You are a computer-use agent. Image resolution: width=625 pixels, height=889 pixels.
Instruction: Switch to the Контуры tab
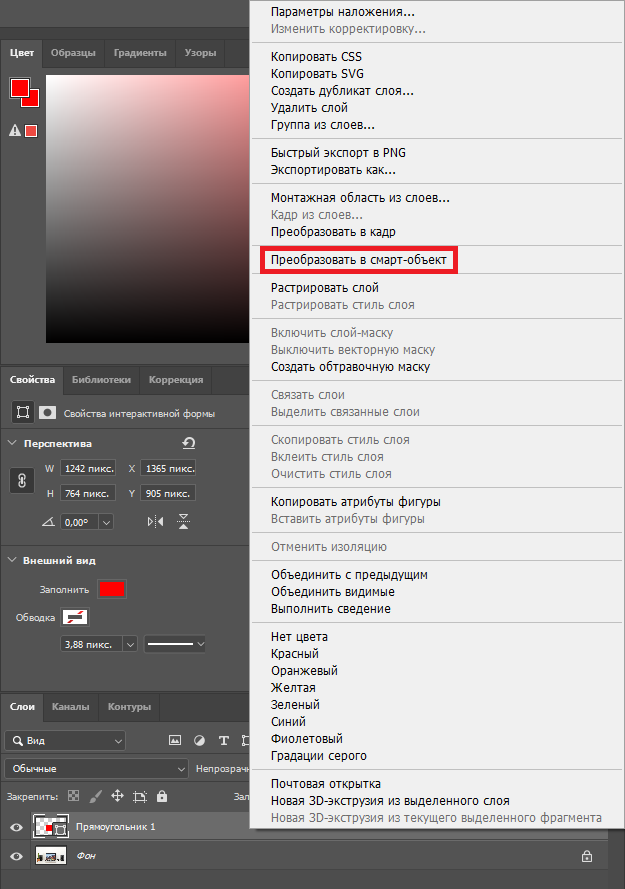(x=129, y=706)
